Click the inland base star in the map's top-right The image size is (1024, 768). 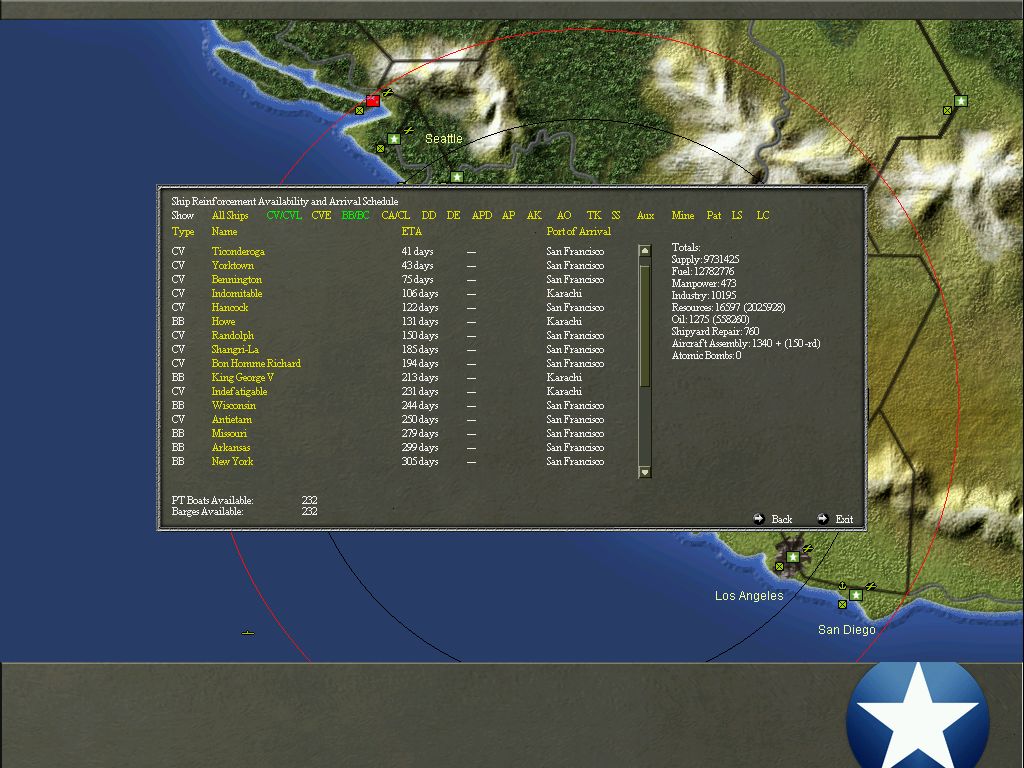pyautogui.click(x=961, y=101)
